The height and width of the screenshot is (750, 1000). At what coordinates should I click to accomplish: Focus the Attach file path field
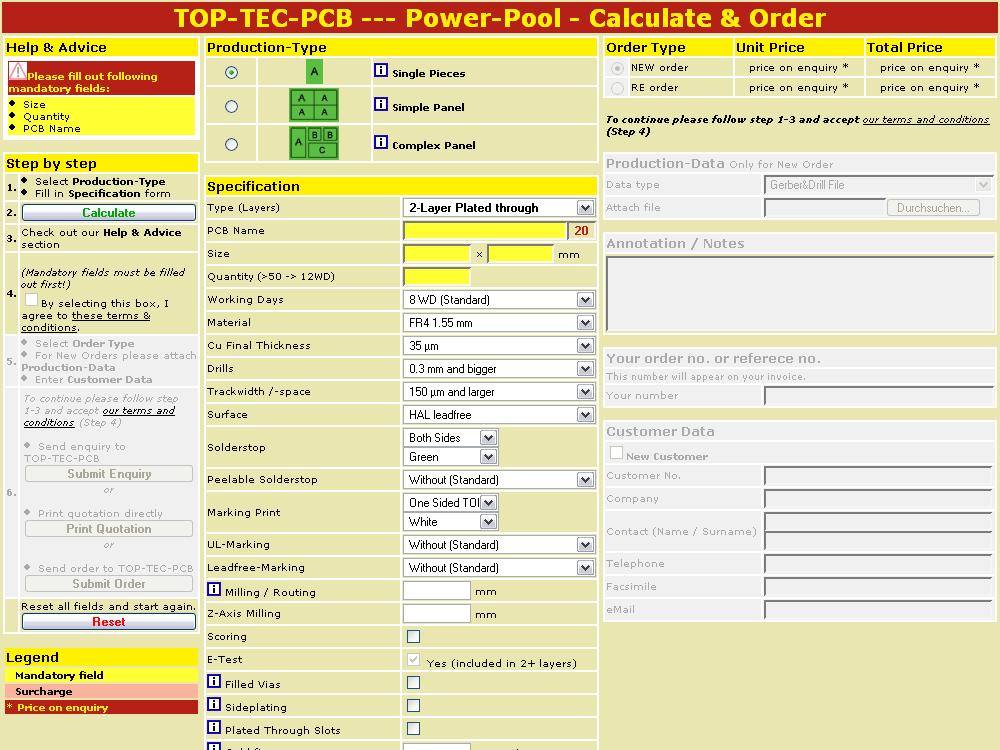(825, 208)
